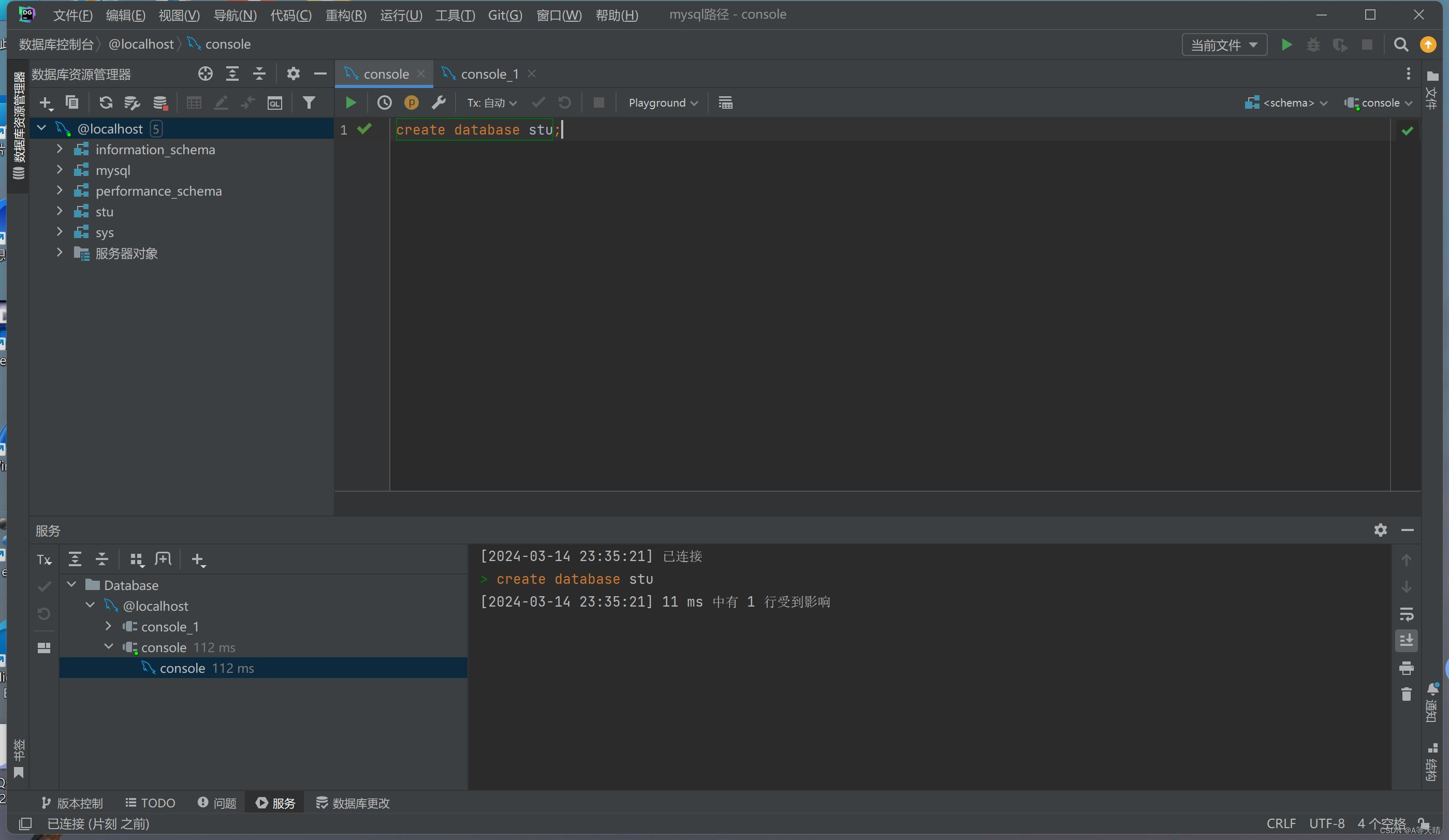Toggle scroll-to-end in output panel

pyautogui.click(x=1406, y=641)
